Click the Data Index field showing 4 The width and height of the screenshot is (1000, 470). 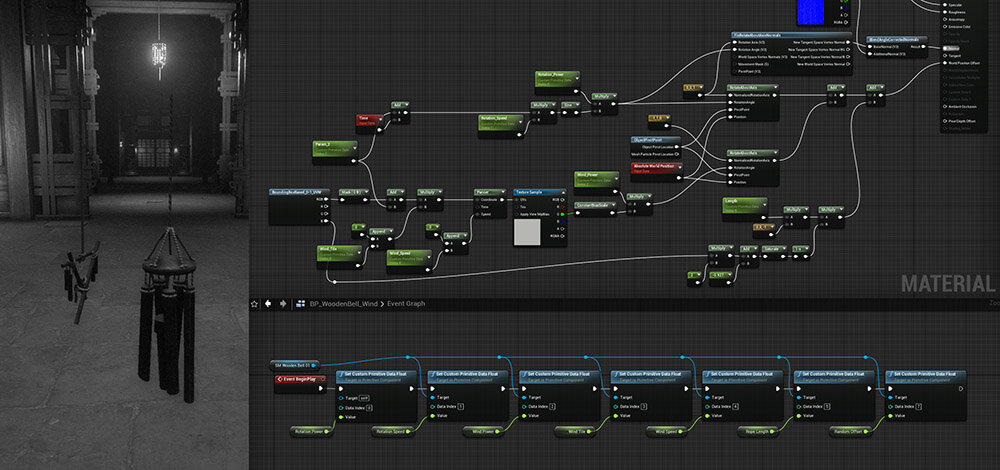pos(735,406)
